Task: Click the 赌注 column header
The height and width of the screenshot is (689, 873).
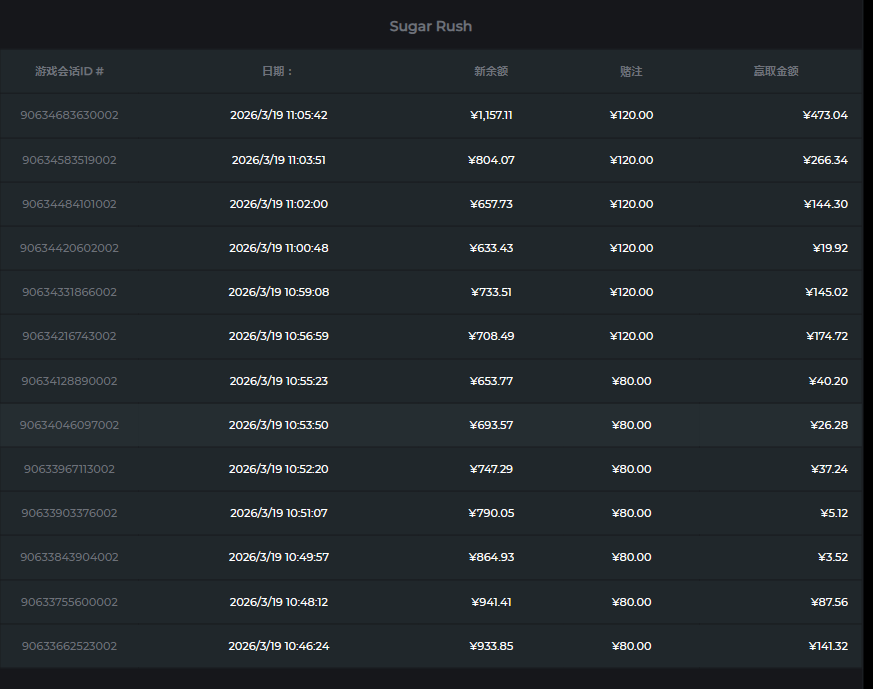Action: point(631,71)
